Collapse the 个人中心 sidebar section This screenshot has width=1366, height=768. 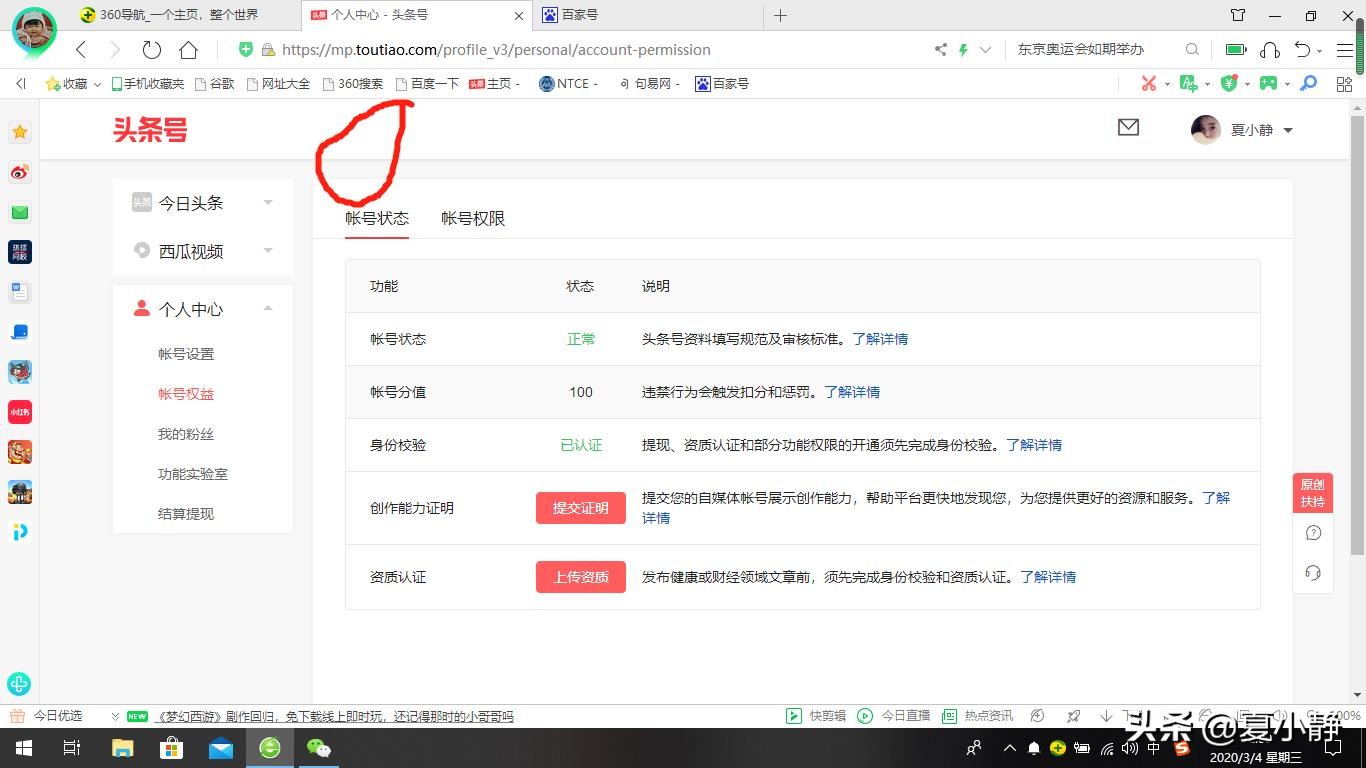pyautogui.click(x=203, y=309)
